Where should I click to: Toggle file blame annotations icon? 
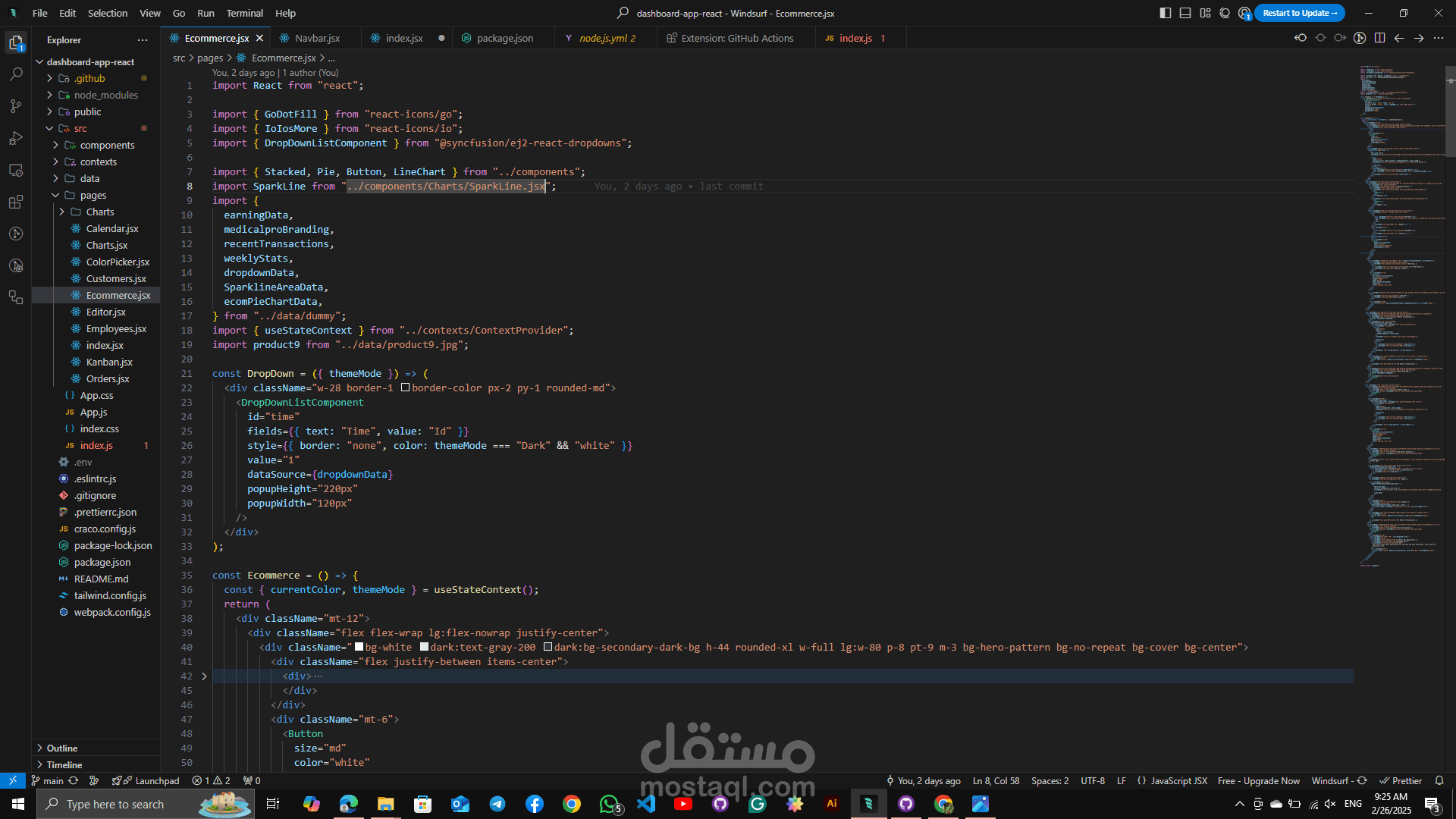click(1360, 38)
